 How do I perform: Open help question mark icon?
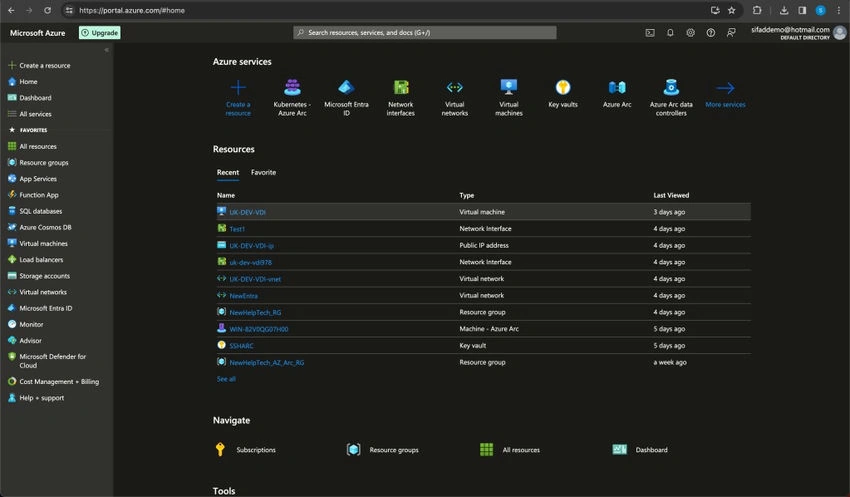tap(711, 33)
